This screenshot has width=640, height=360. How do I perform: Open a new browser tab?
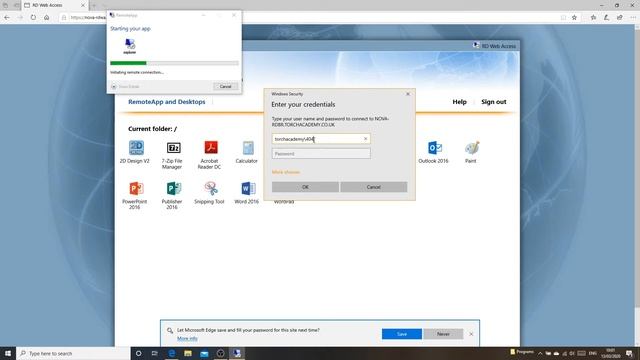94,5
